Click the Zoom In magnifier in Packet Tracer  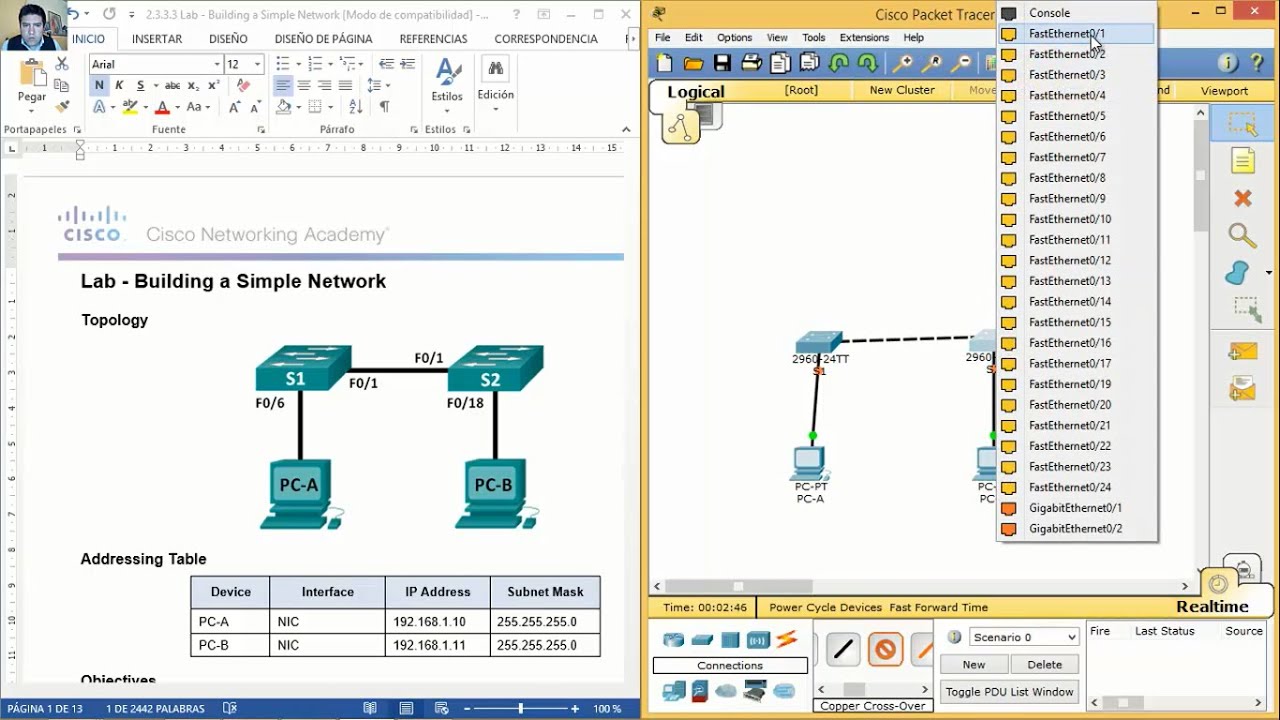coord(903,64)
